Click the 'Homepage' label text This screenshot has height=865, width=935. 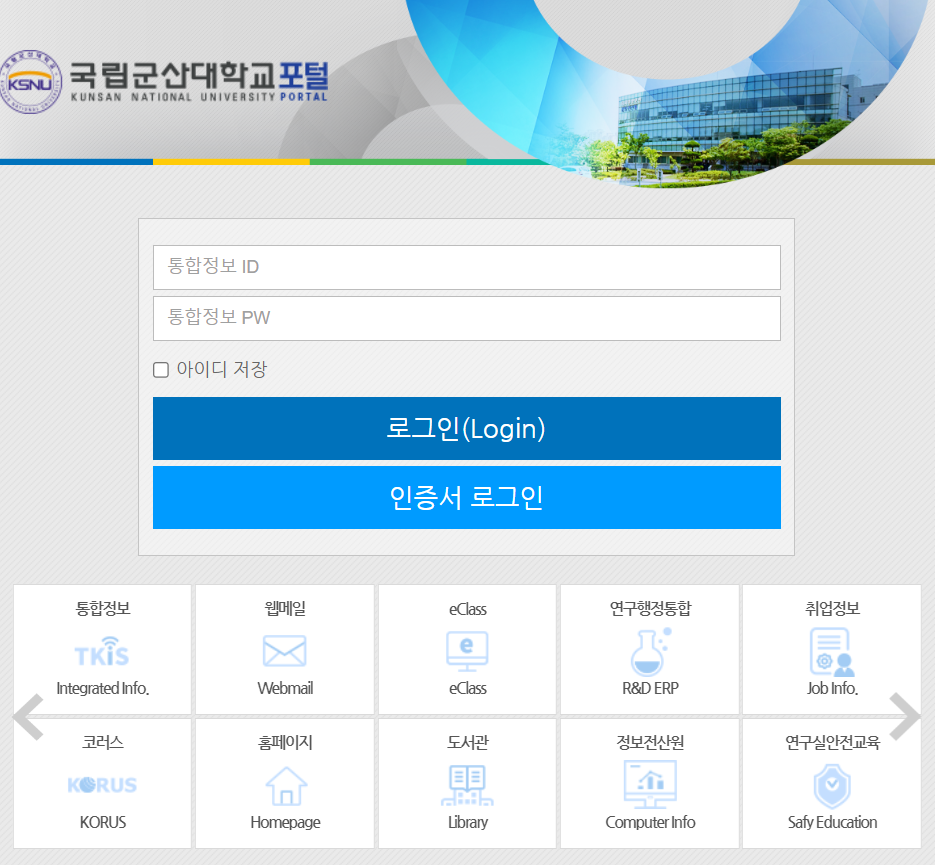click(x=285, y=823)
